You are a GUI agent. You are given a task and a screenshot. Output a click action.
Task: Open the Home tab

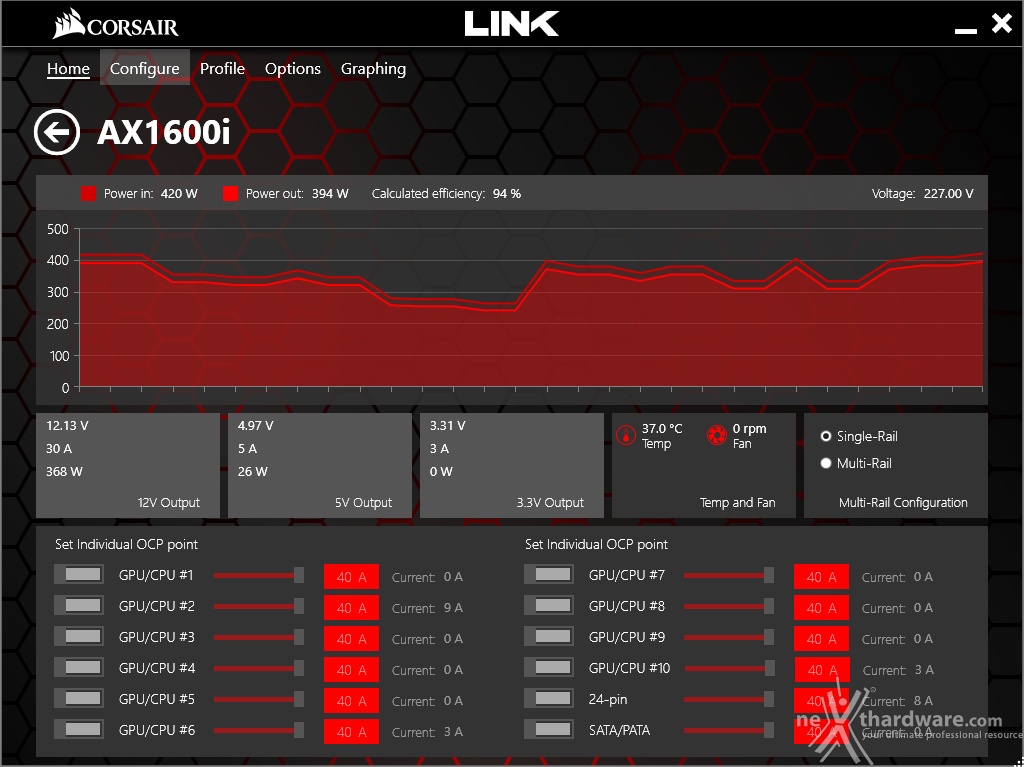[68, 69]
